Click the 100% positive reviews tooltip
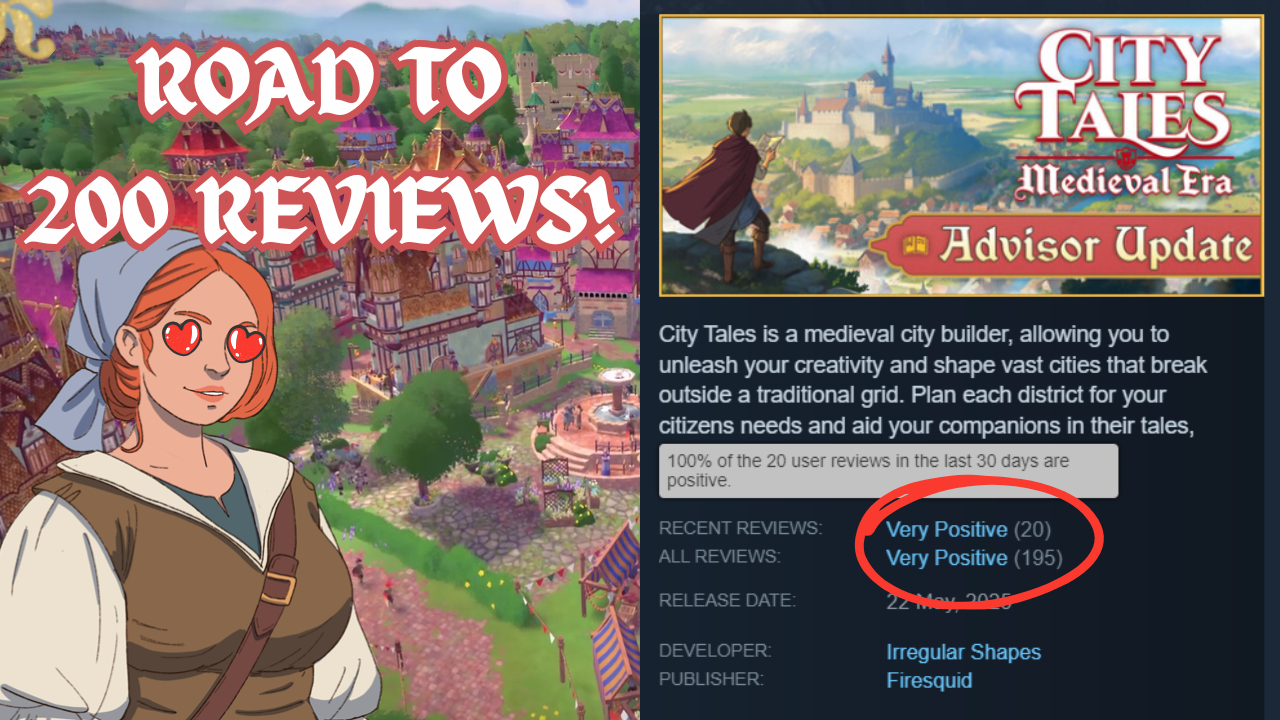The image size is (1280, 720). [x=888, y=471]
